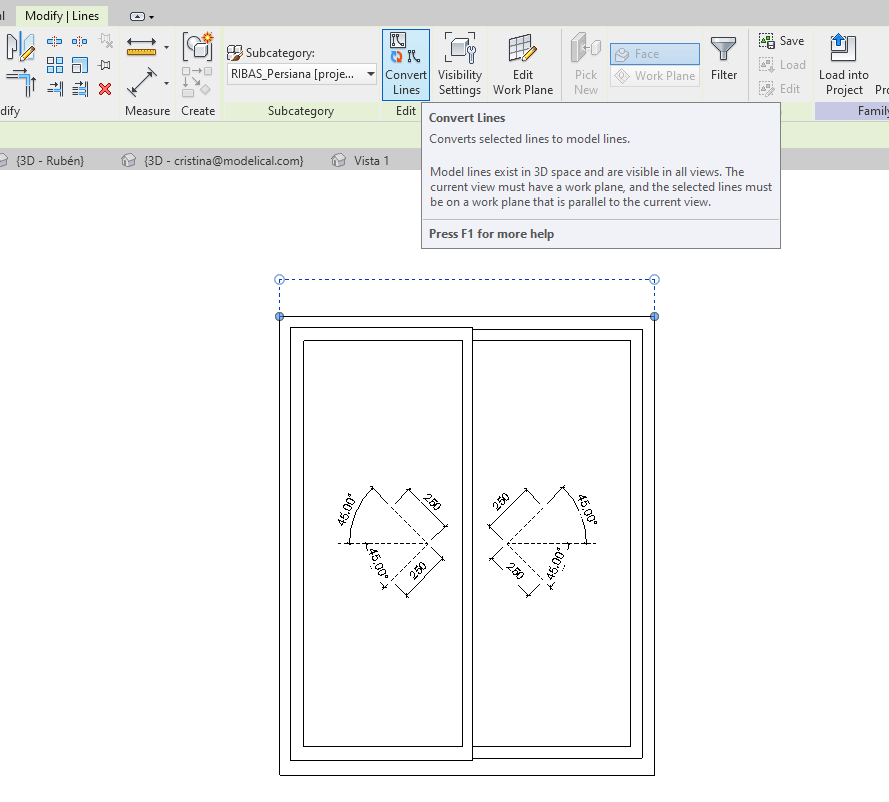Click the Create Similar icon
Viewport: 889px width, 802px height.
(197, 46)
